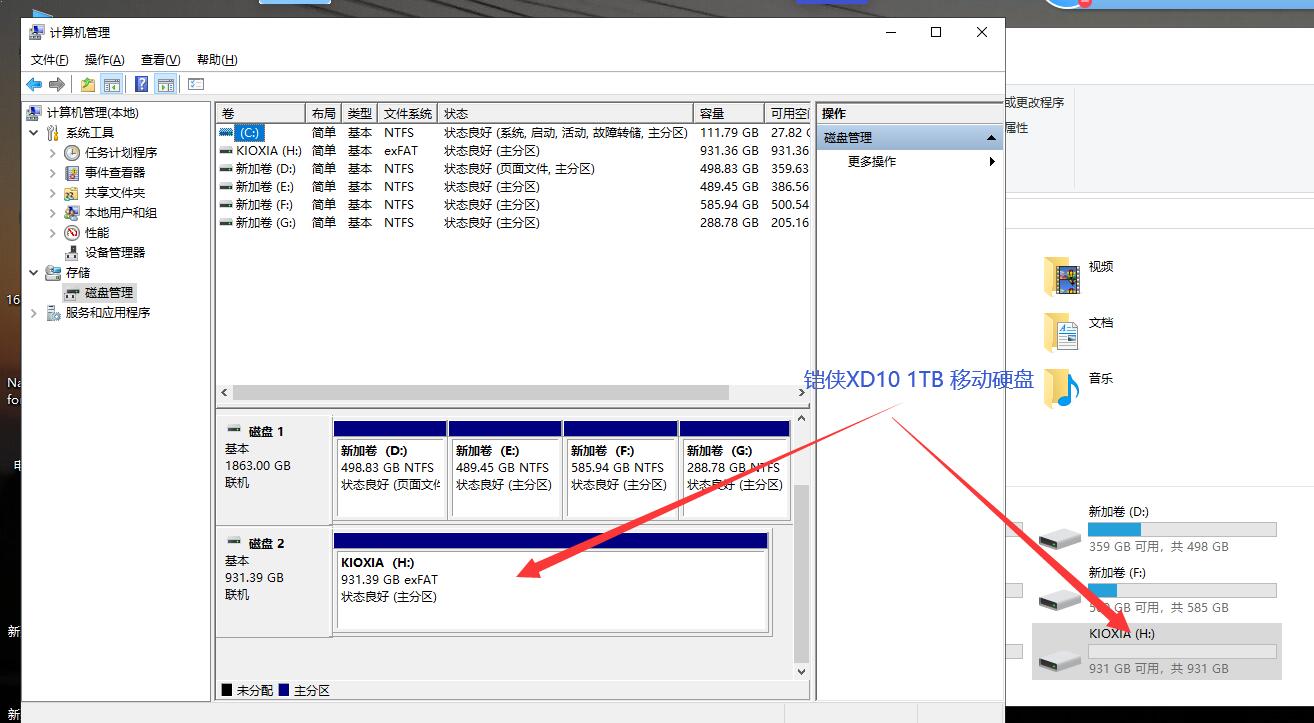Sort by the 卷 column header
Screen dimensions: 1314x723
(261, 114)
